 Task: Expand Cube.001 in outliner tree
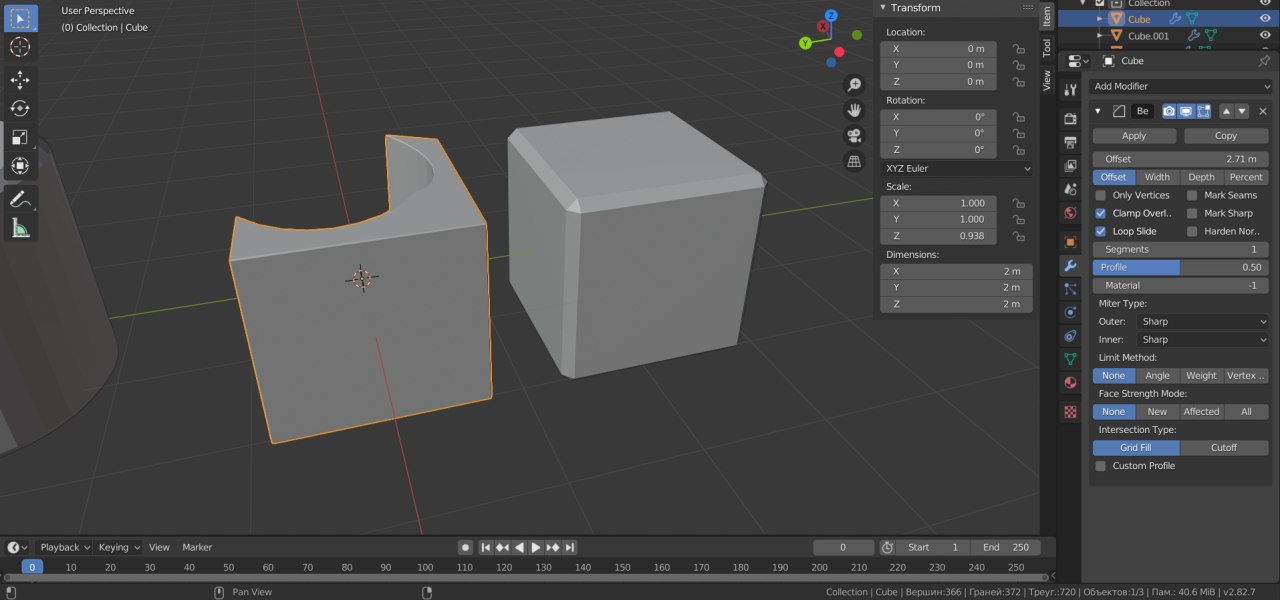(x=1100, y=36)
